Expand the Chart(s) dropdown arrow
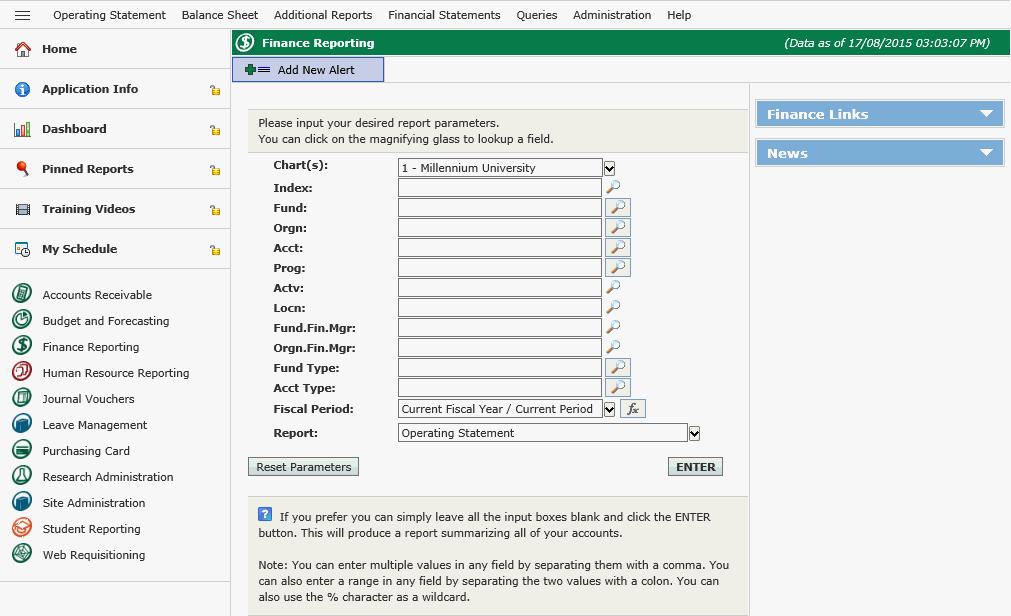The height and width of the screenshot is (616, 1011). pyautogui.click(x=609, y=168)
